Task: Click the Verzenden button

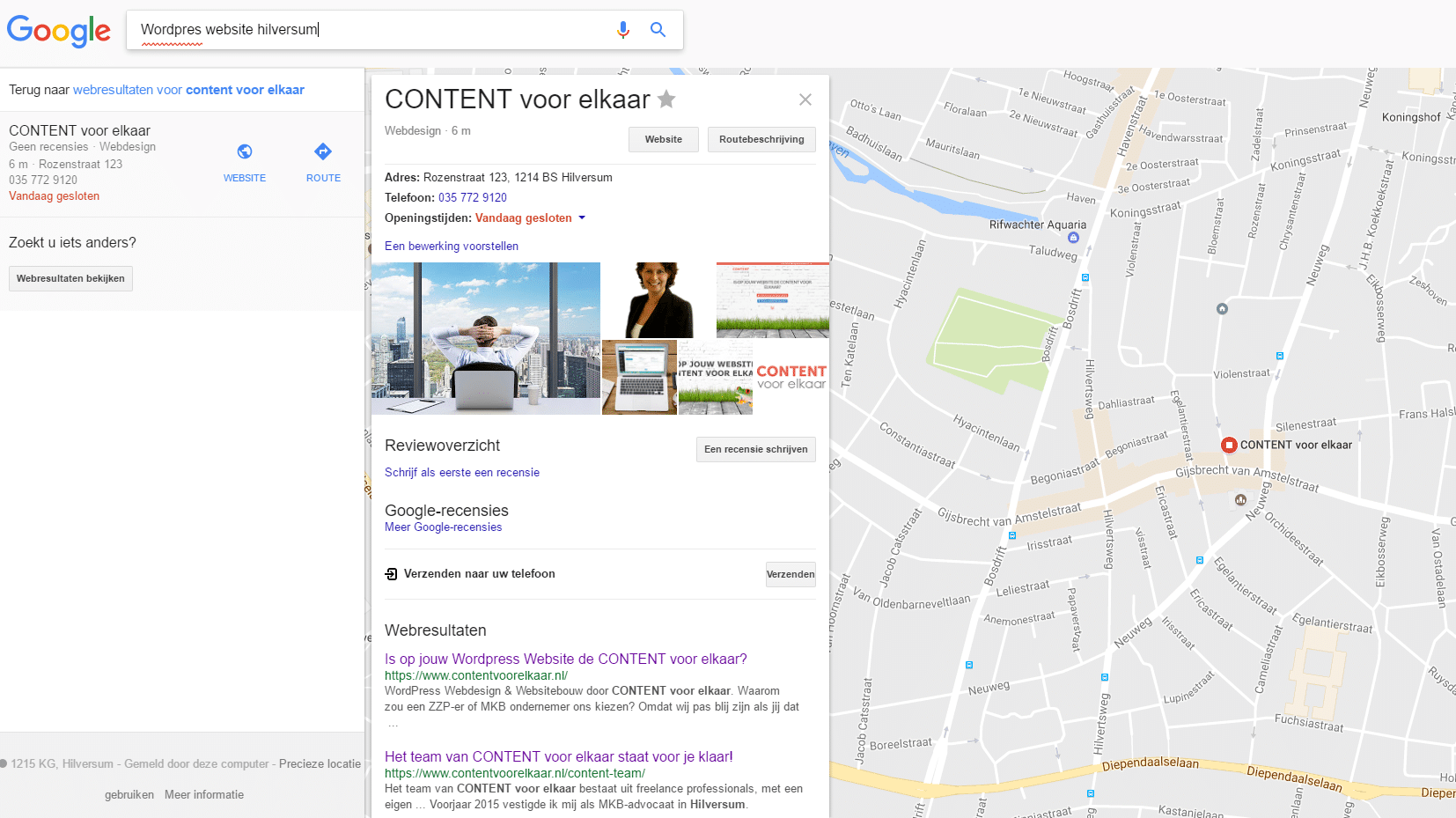Action: pyautogui.click(x=791, y=574)
